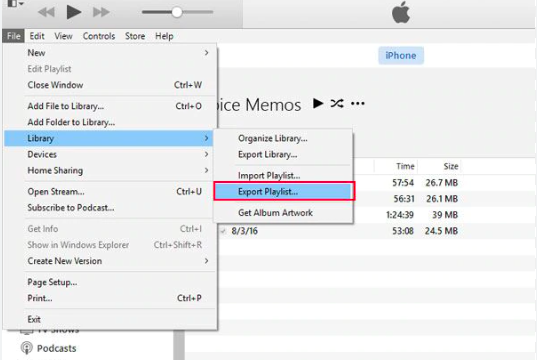Open the Voice Memos more options dots
This screenshot has width=537, height=360.
pyautogui.click(x=358, y=103)
